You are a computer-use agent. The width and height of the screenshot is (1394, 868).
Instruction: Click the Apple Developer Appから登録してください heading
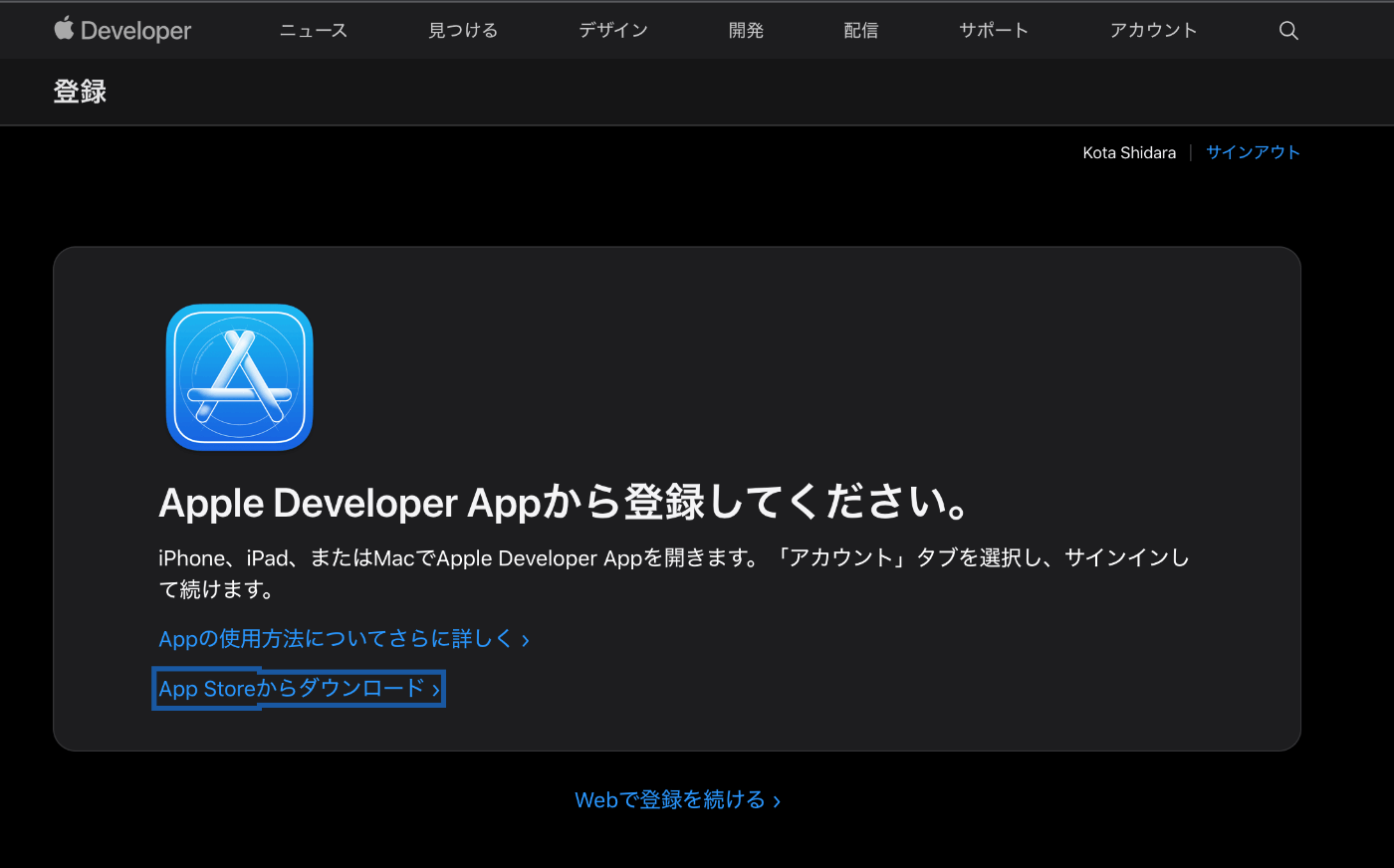[x=565, y=502]
